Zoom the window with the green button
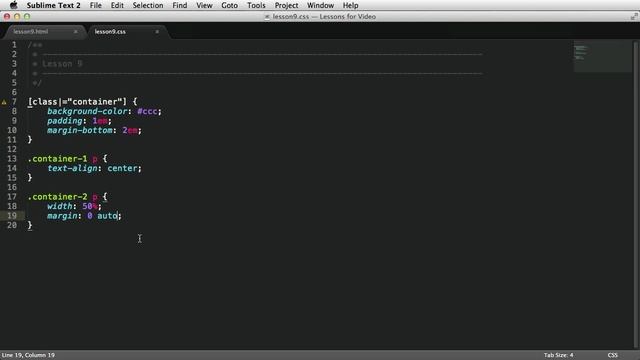 (x=27, y=17)
